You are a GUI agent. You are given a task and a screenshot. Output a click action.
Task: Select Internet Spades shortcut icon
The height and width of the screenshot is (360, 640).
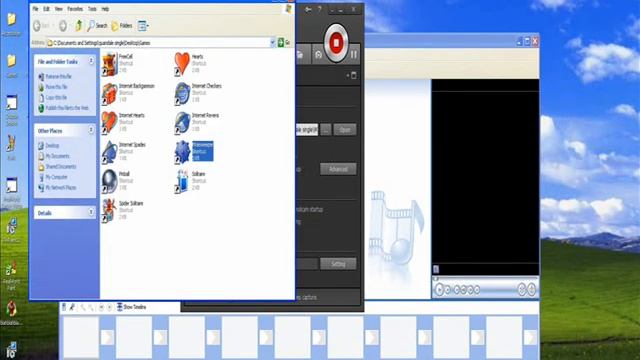(109, 152)
